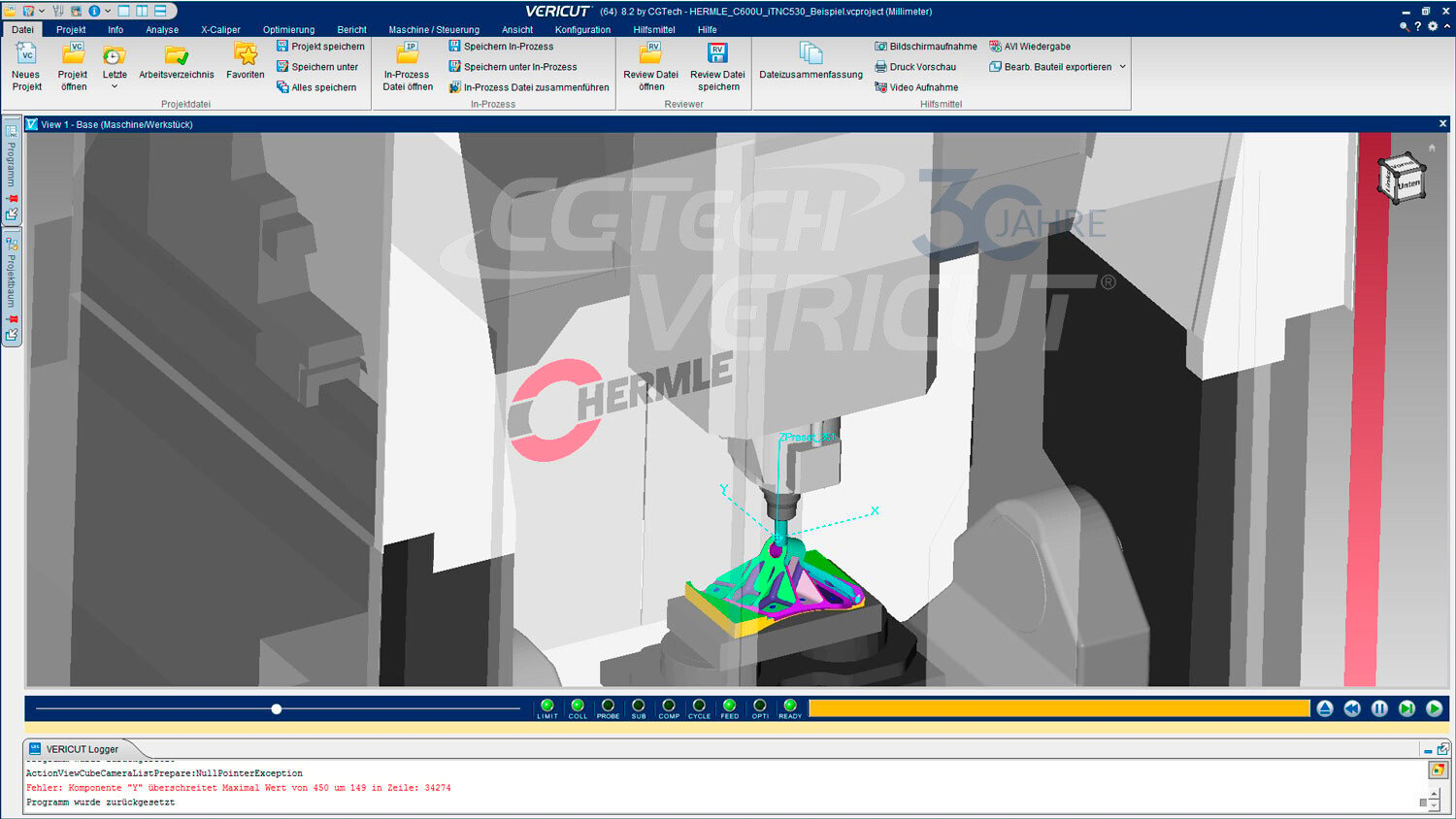
Task: Start Video Aufnahme
Action: (x=916, y=87)
